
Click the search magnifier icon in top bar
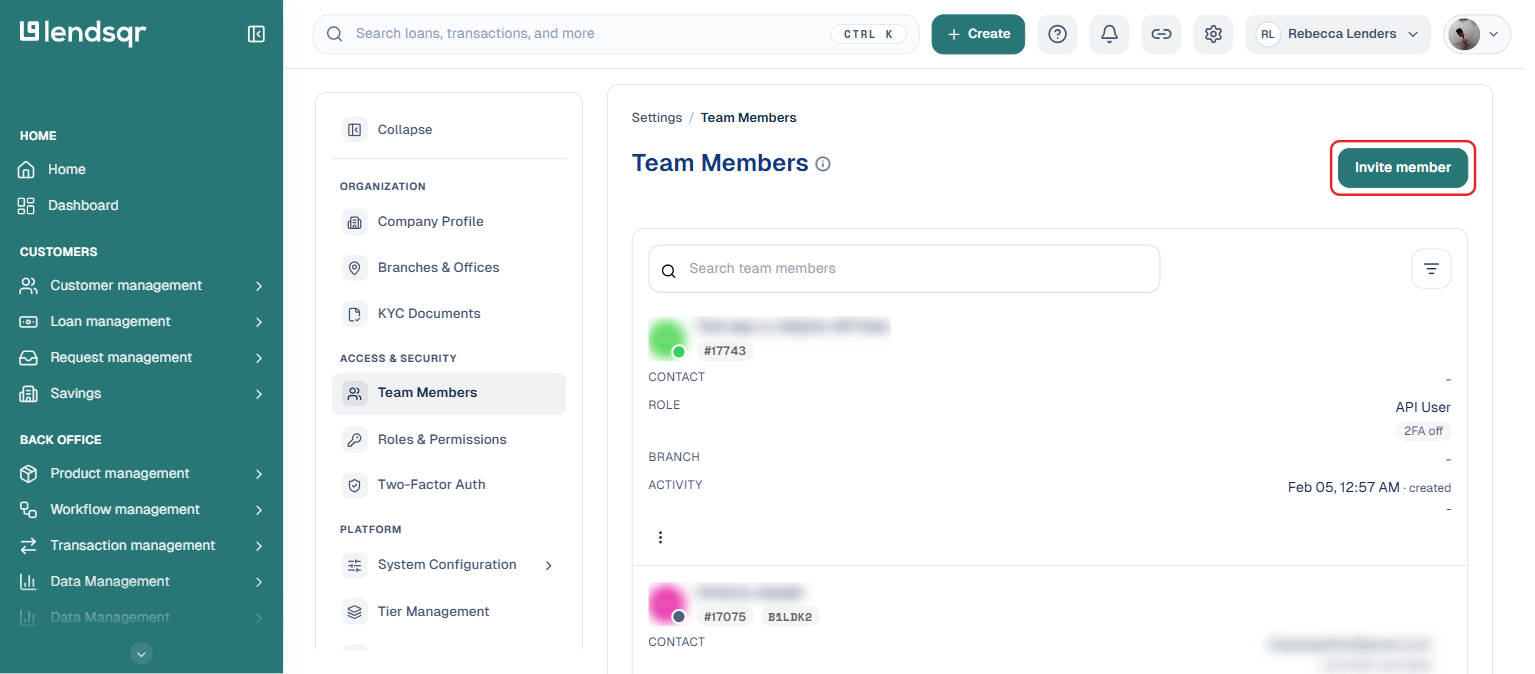click(335, 34)
